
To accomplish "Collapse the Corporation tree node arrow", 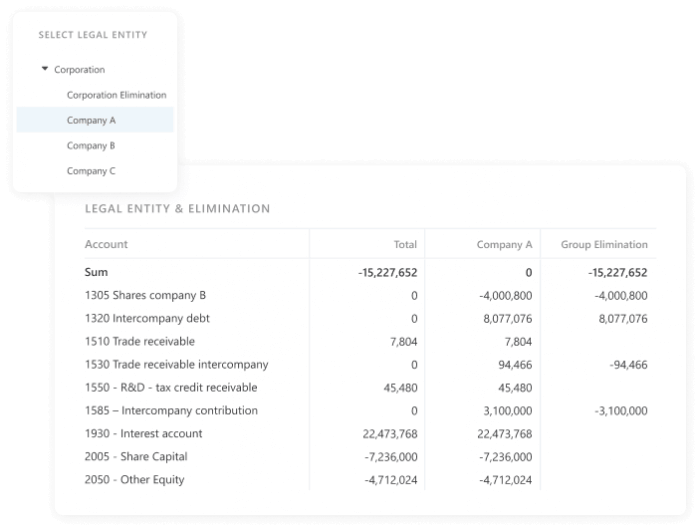I will [x=44, y=70].
